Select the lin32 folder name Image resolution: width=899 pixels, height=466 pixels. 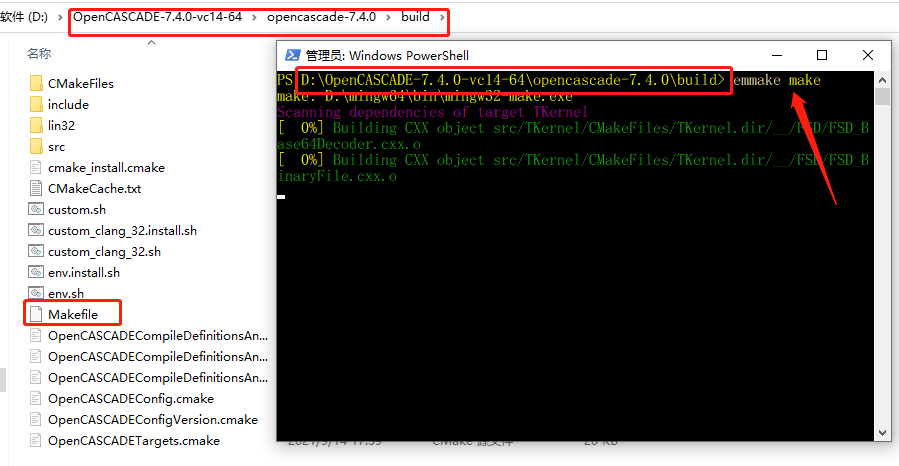click(61, 126)
